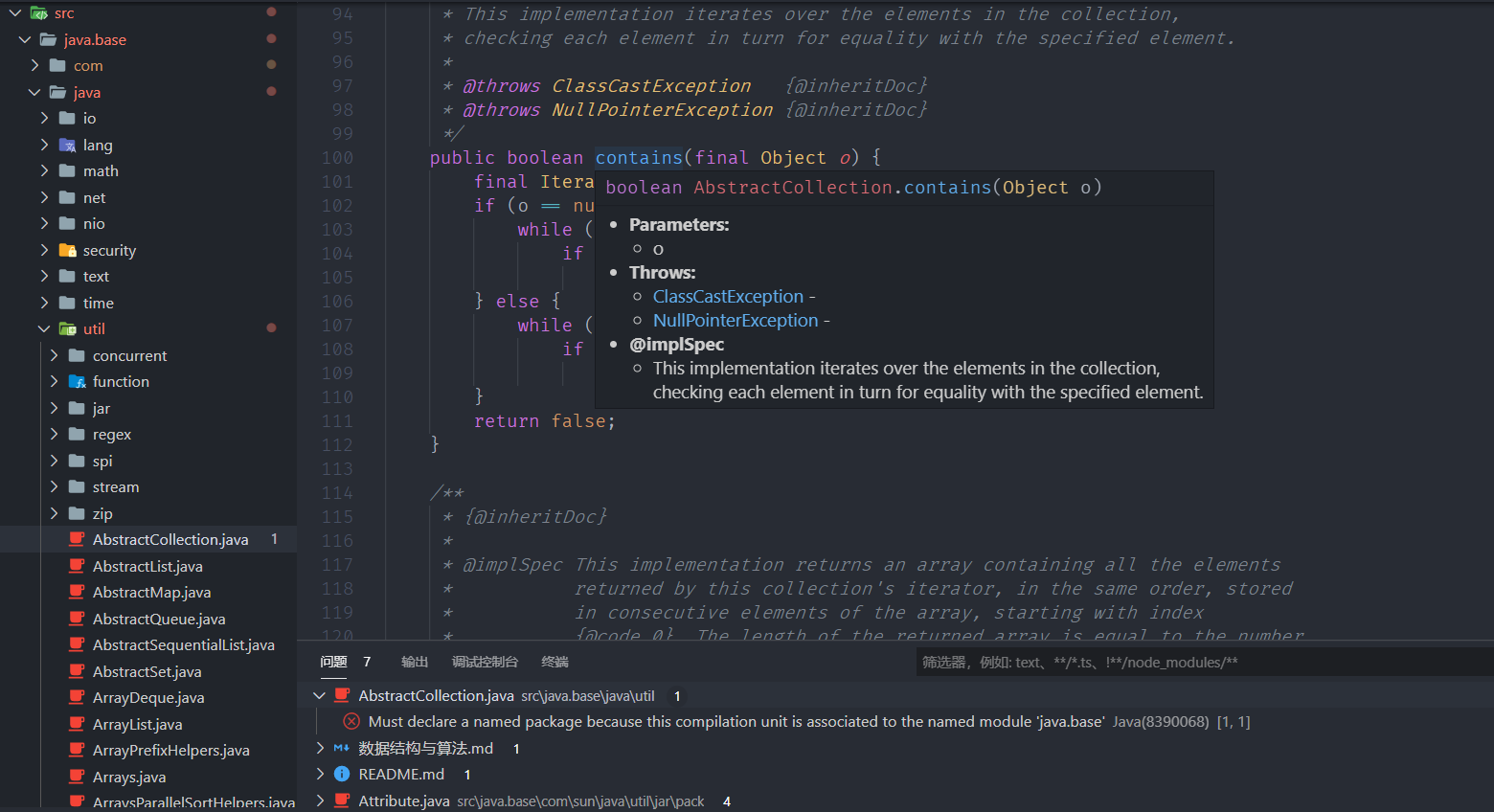Click the security package folder icon
1494x812 pixels.
69,250
